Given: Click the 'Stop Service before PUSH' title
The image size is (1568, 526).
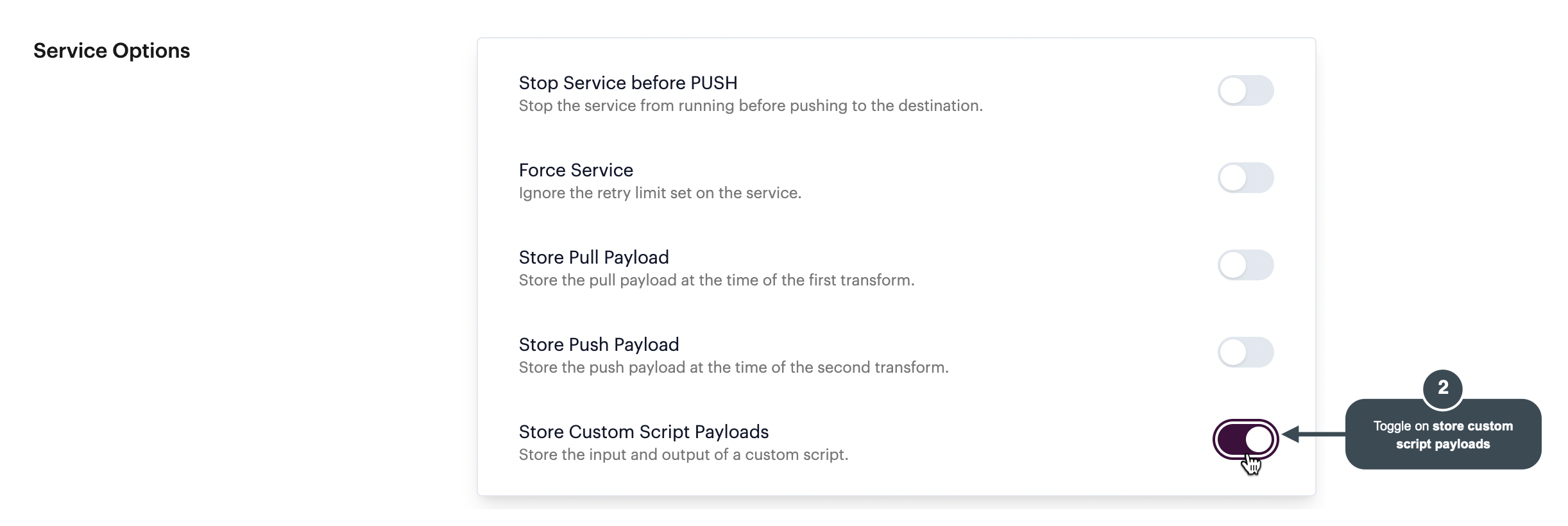Looking at the screenshot, I should [x=627, y=83].
